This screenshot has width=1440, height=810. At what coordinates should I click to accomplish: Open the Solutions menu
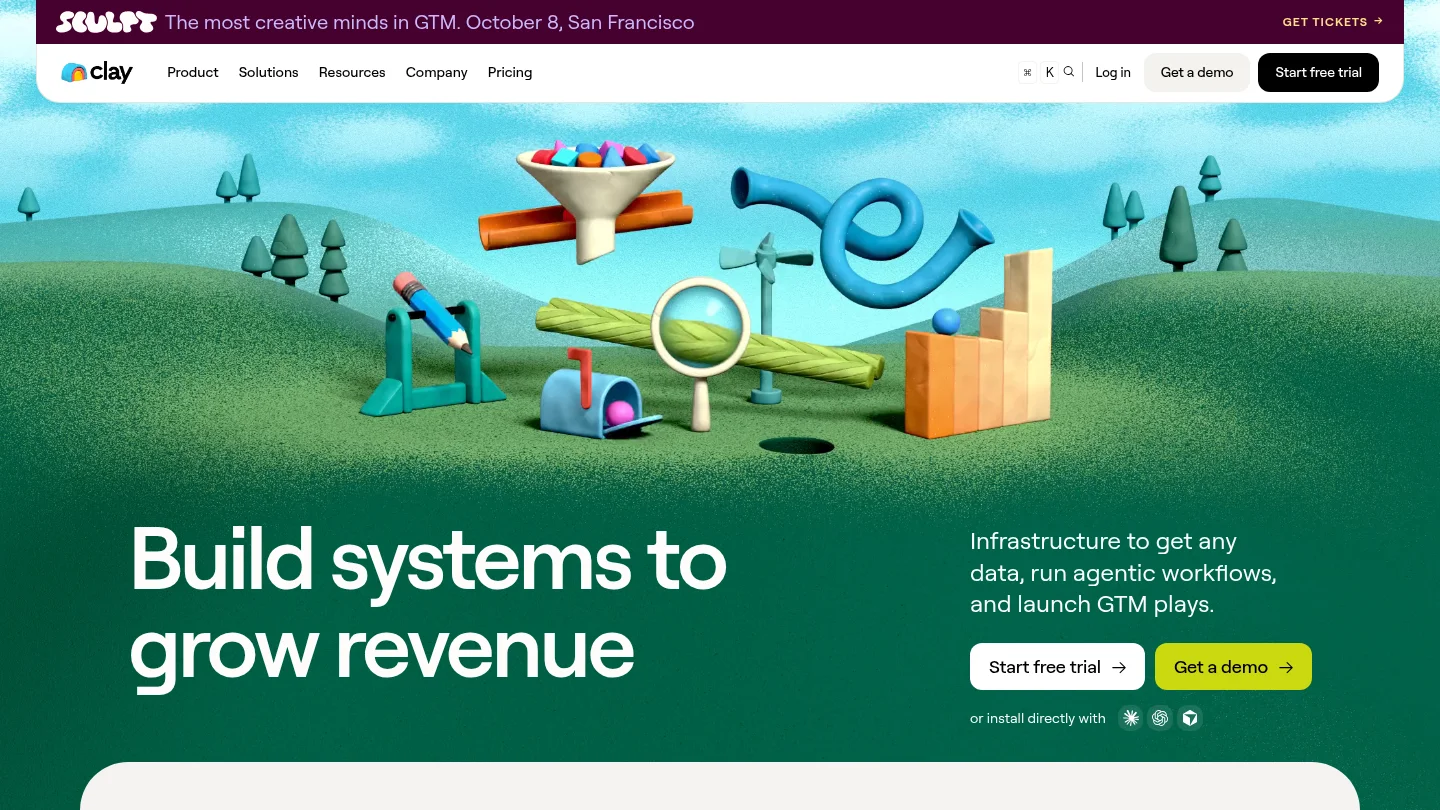pos(269,72)
